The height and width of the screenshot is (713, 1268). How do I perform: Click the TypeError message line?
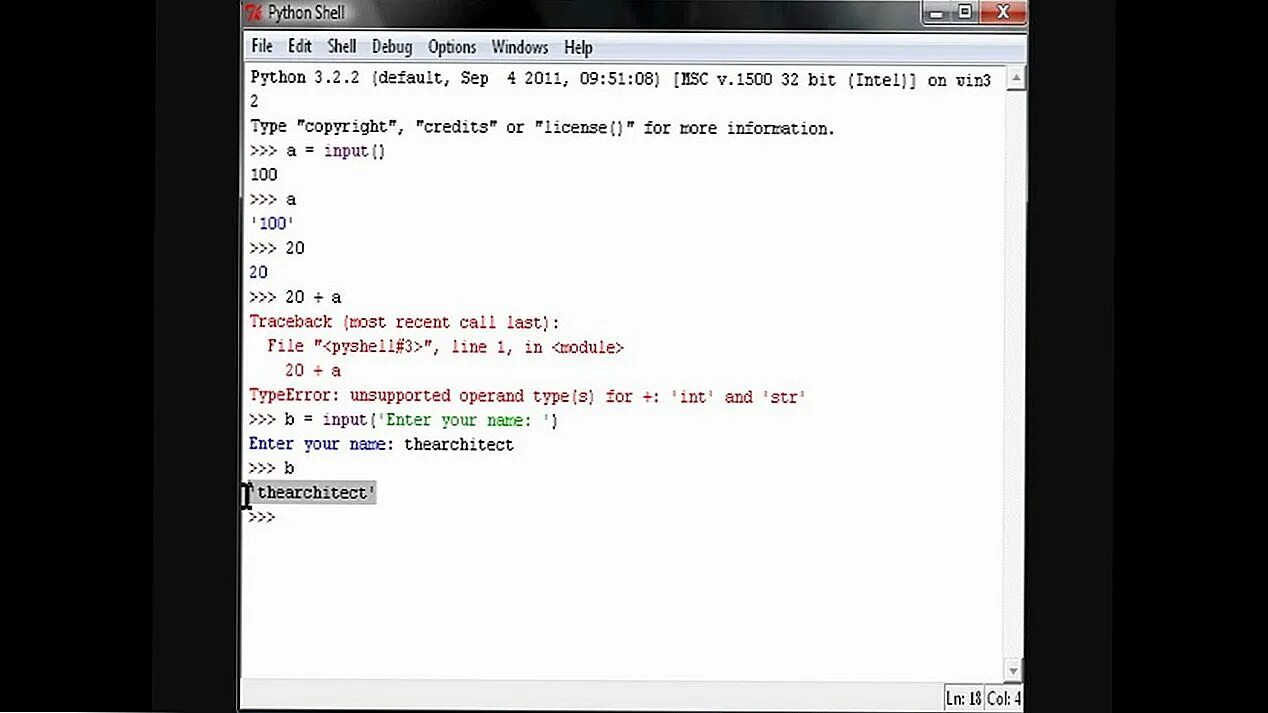[x=527, y=396]
